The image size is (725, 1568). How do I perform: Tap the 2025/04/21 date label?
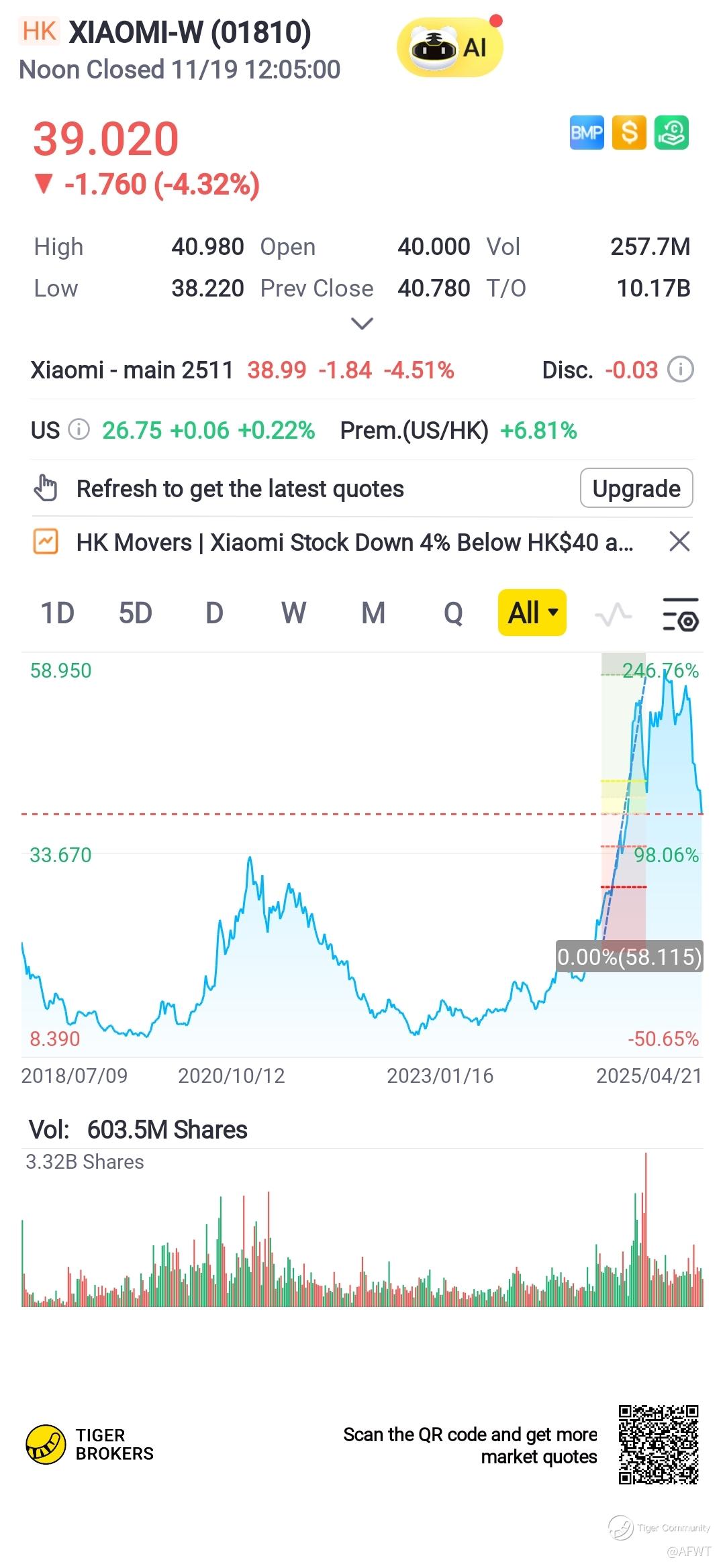(649, 1076)
